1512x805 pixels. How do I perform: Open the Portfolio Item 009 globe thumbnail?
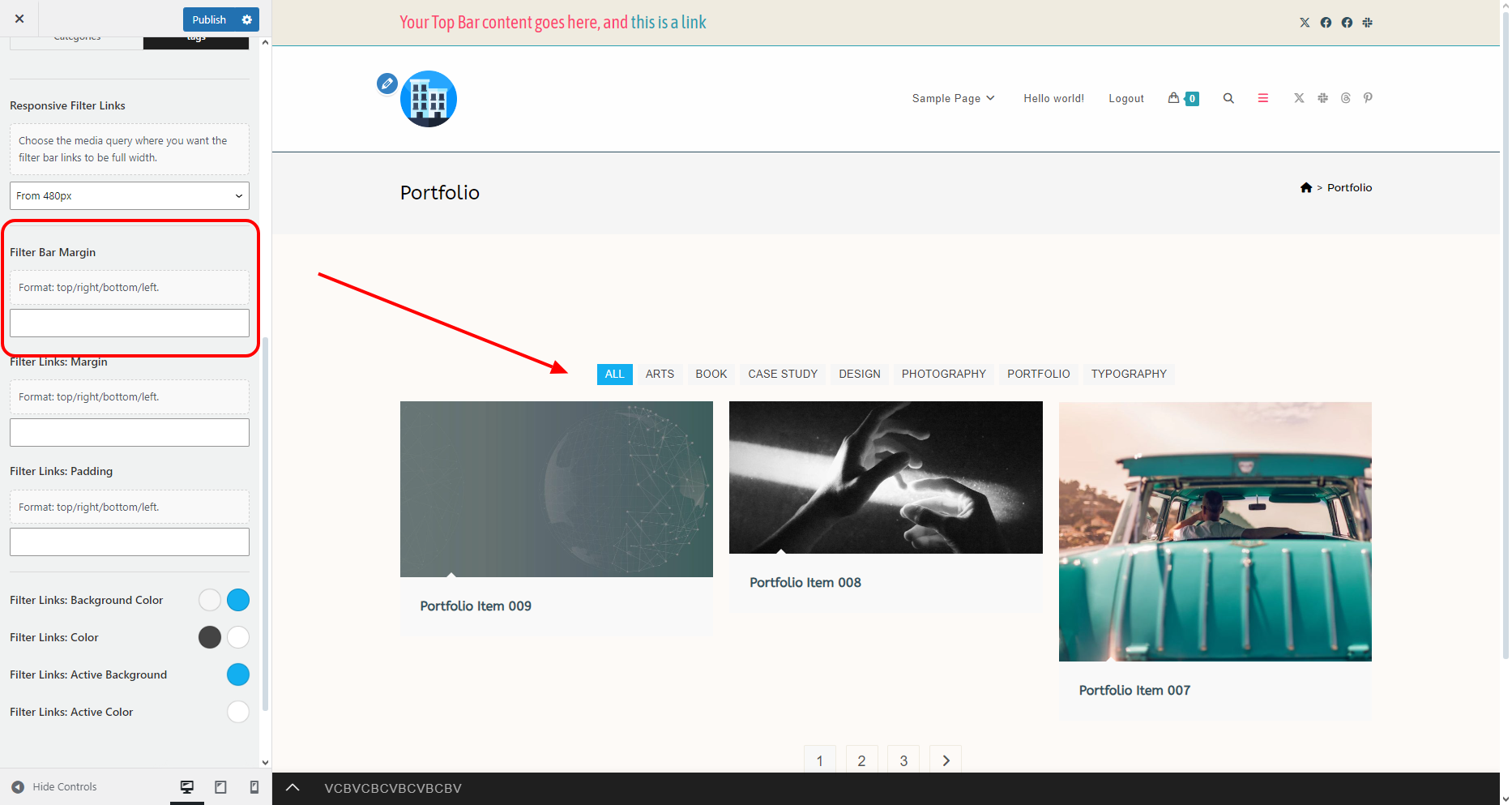pyautogui.click(x=557, y=489)
